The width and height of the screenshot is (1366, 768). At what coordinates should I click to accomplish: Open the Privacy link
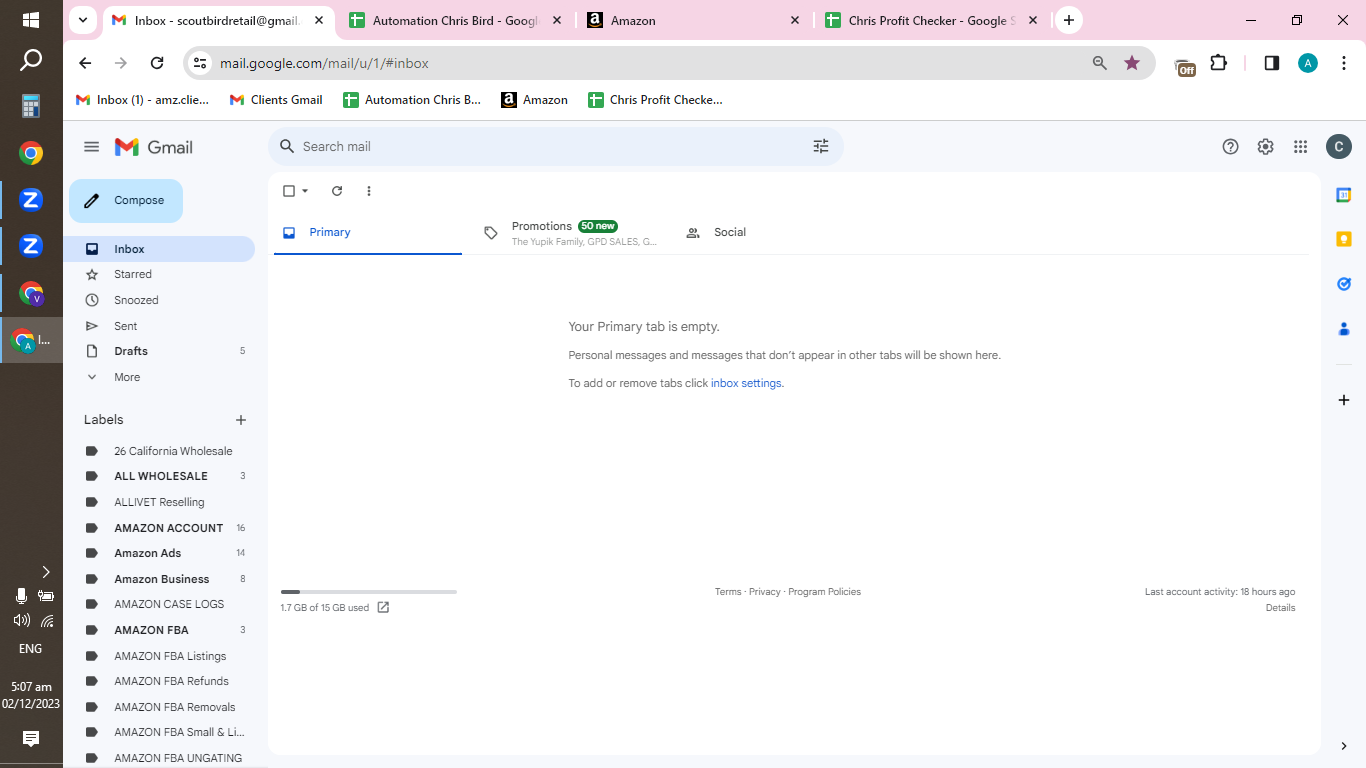(764, 592)
